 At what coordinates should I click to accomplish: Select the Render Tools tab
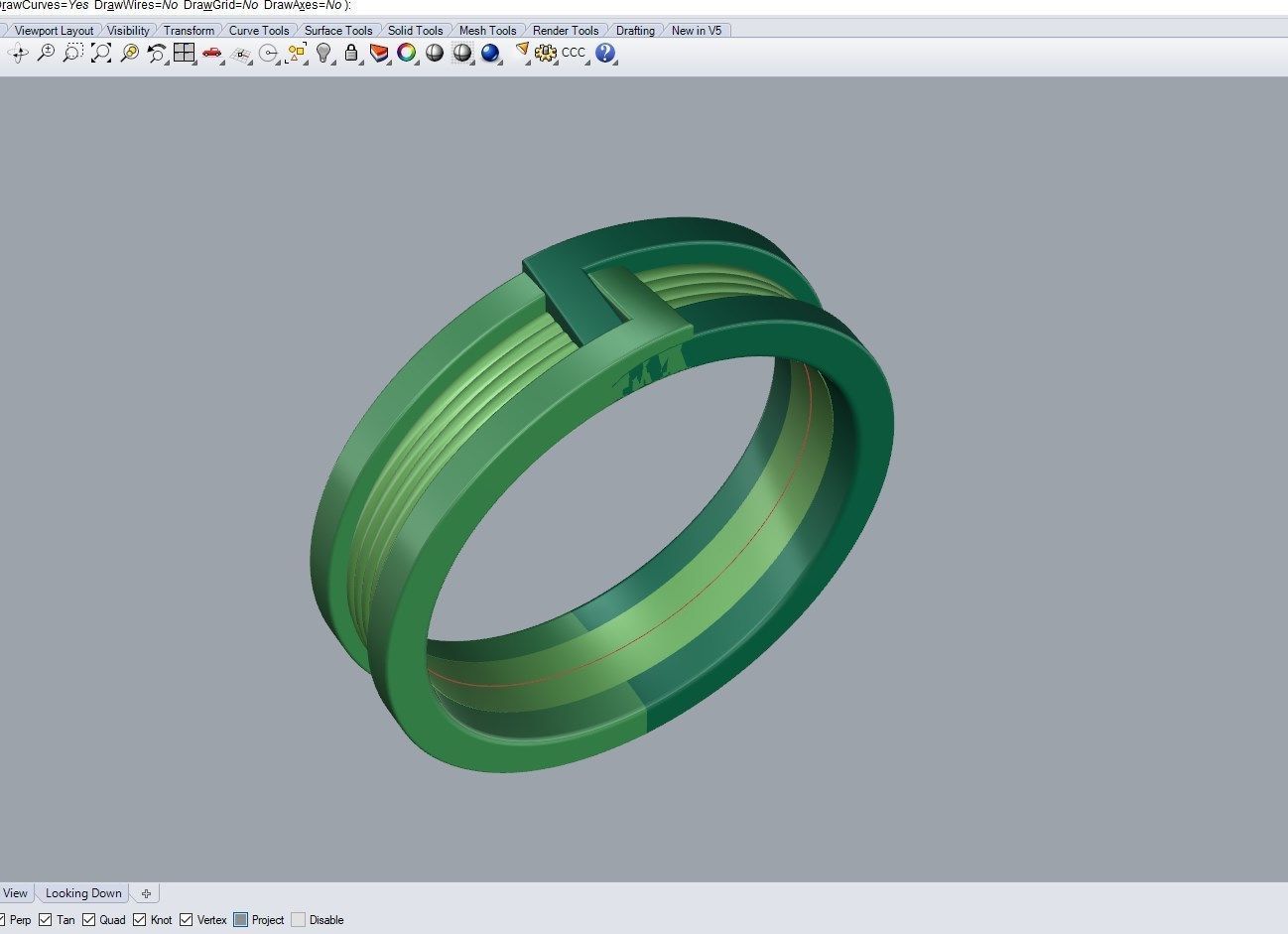[566, 31]
